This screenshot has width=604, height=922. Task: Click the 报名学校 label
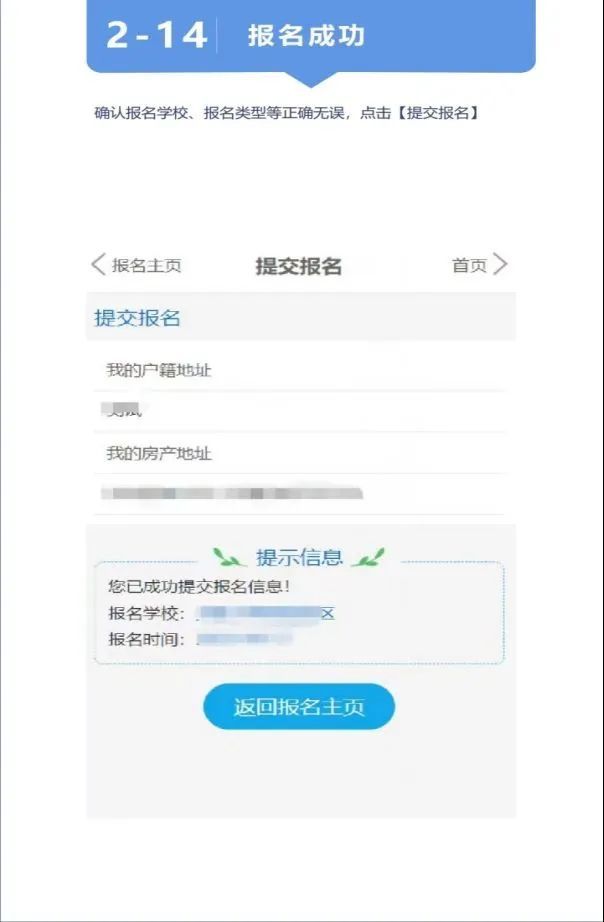point(146,613)
